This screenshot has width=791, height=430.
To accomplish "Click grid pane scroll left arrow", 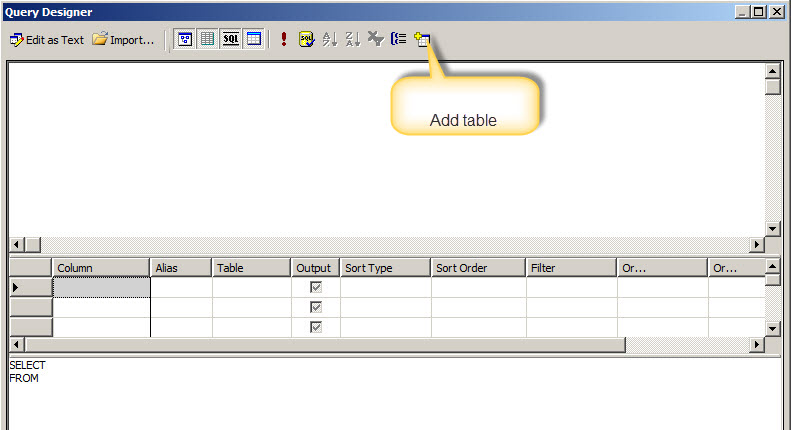I will 17,345.
